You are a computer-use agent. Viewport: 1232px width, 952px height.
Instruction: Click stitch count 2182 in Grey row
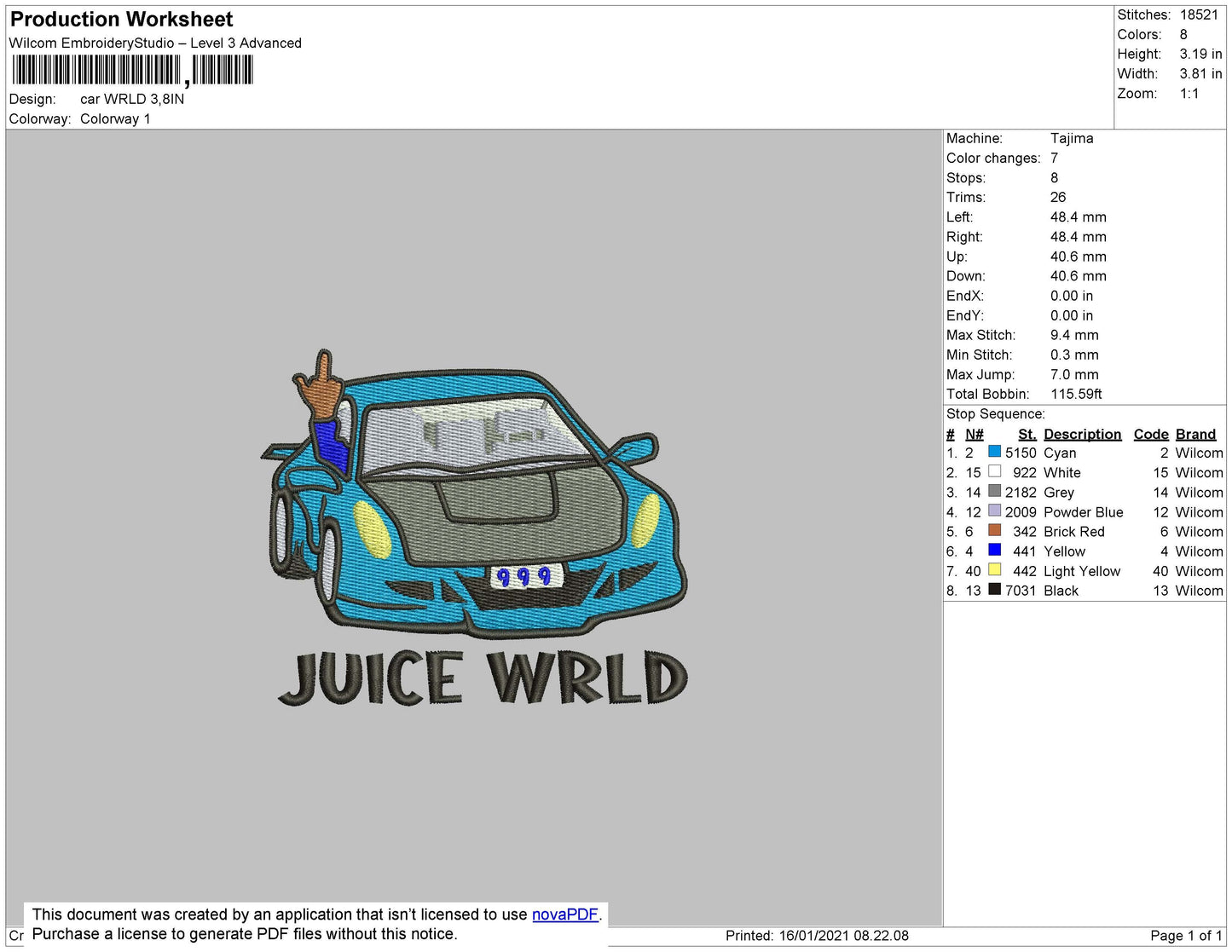click(x=1021, y=492)
